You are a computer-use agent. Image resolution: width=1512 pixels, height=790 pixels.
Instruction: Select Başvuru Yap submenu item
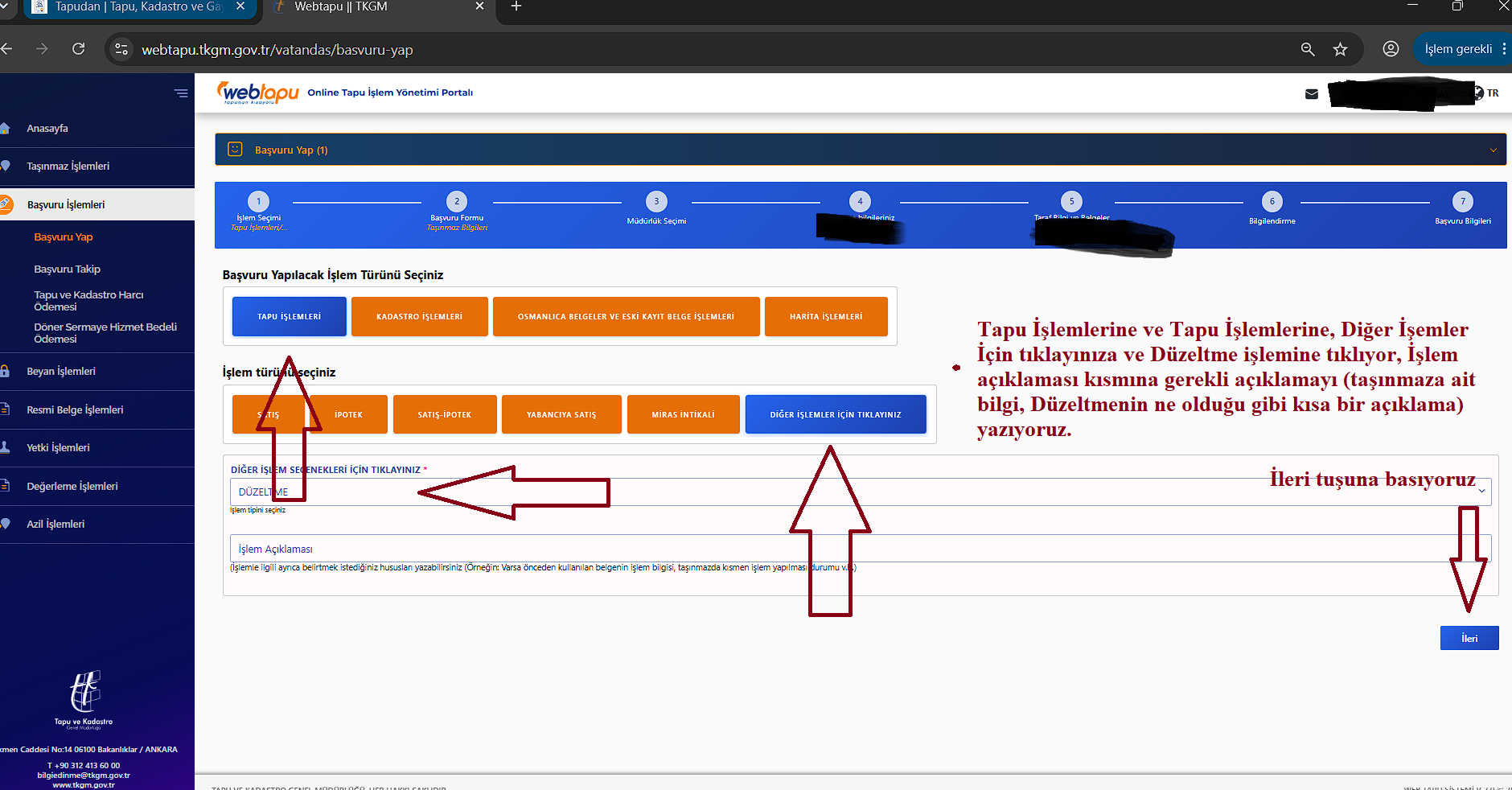64,237
